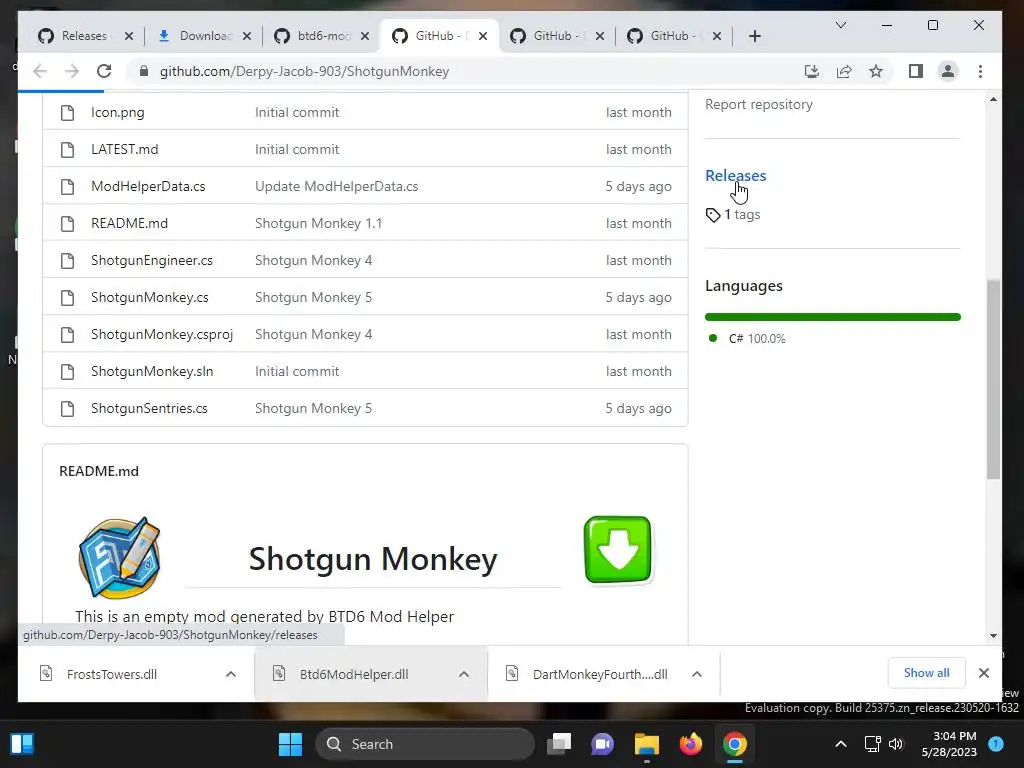Open downloaded FrostsTowers.dll

click(x=112, y=674)
